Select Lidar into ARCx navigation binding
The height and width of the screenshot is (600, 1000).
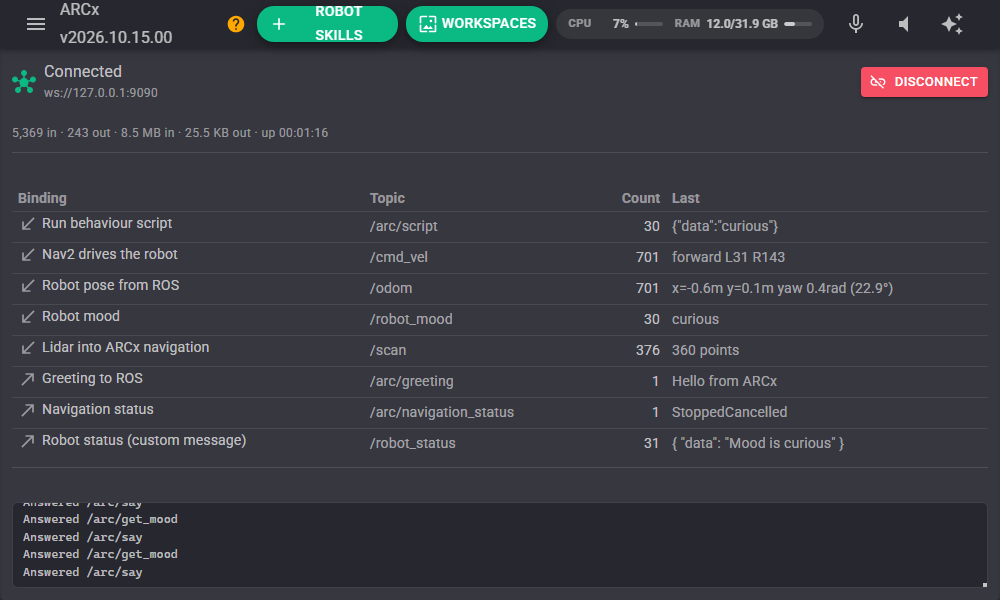[126, 347]
